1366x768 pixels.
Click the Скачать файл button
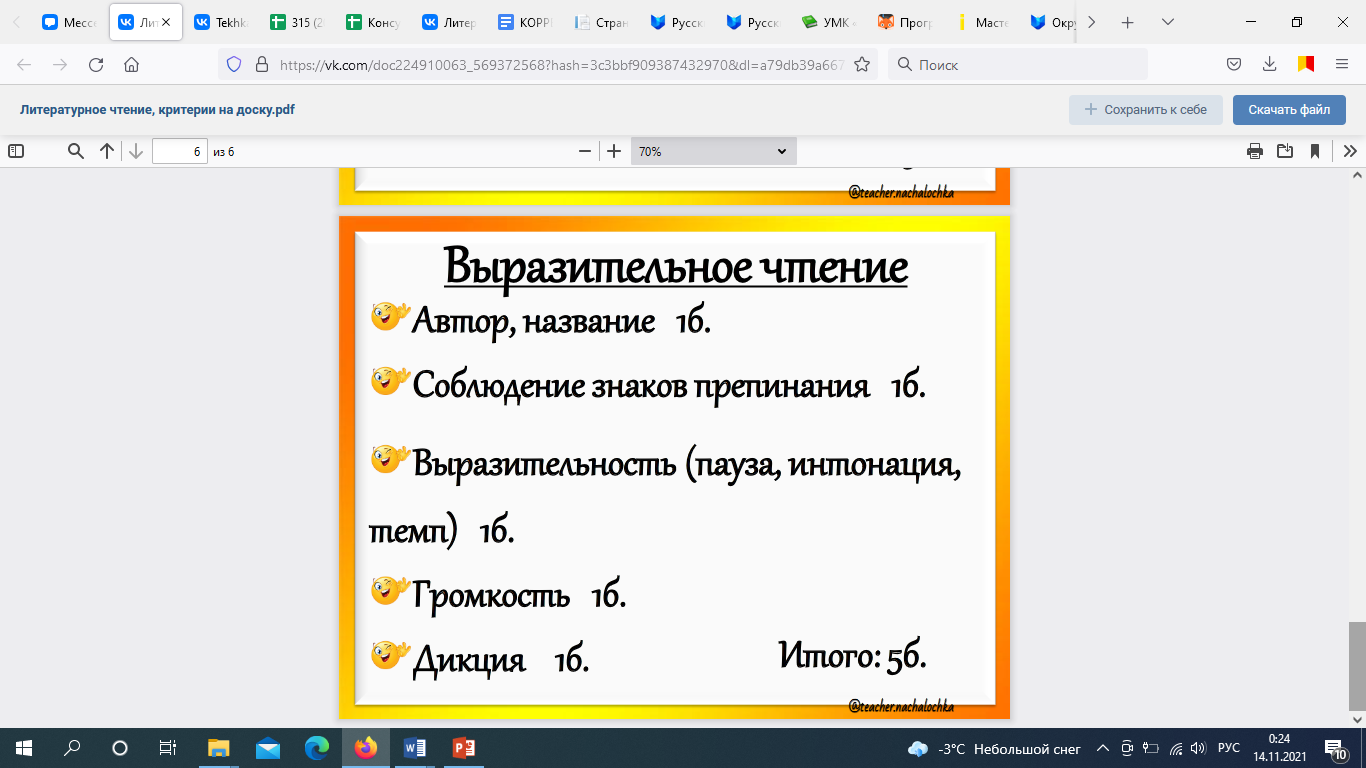coord(1289,110)
